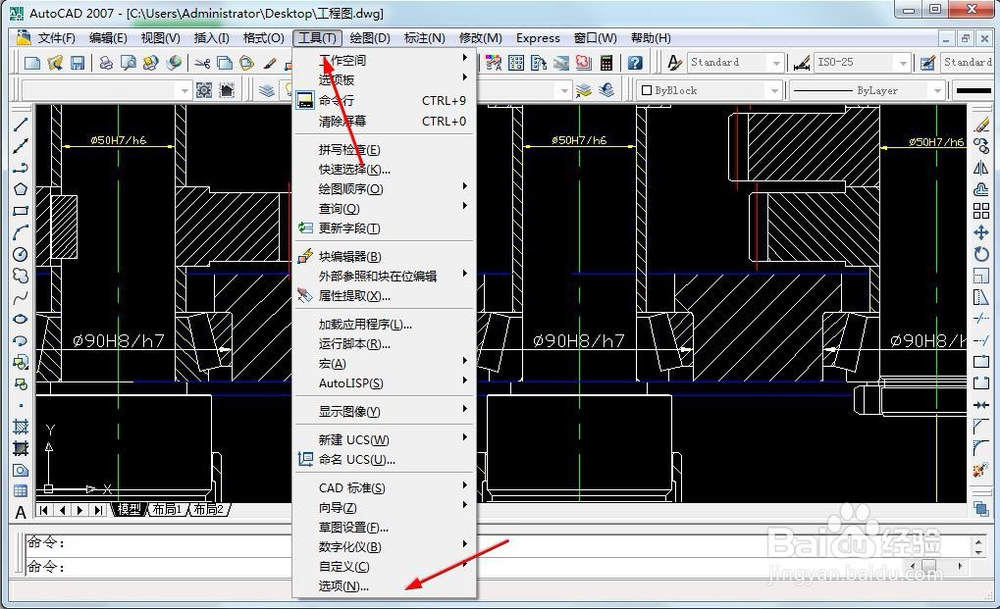Open the Layer Properties Manager icon

[x=266, y=91]
